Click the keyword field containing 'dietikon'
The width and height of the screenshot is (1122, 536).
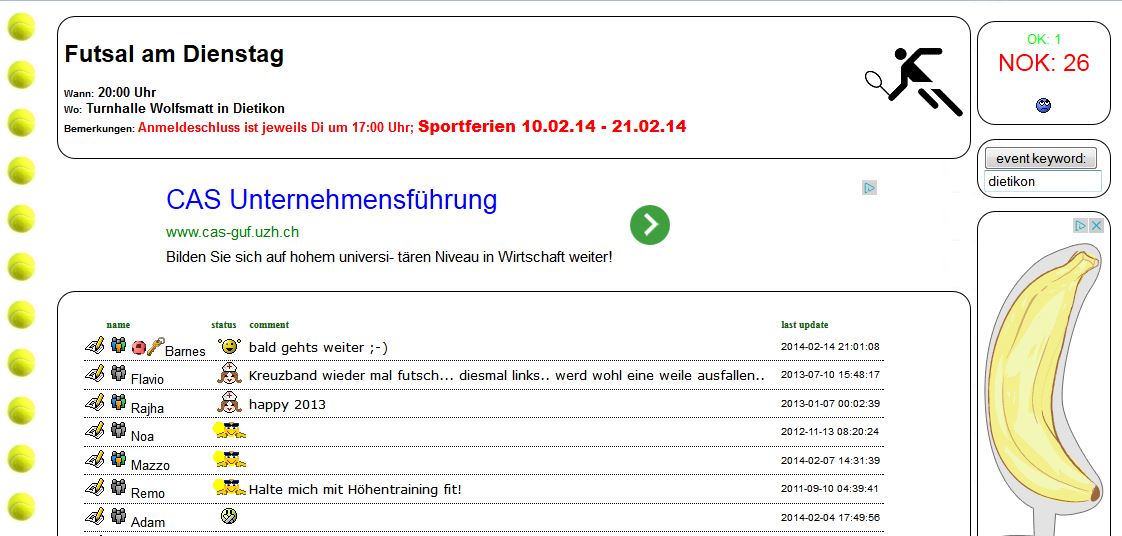(x=1043, y=181)
